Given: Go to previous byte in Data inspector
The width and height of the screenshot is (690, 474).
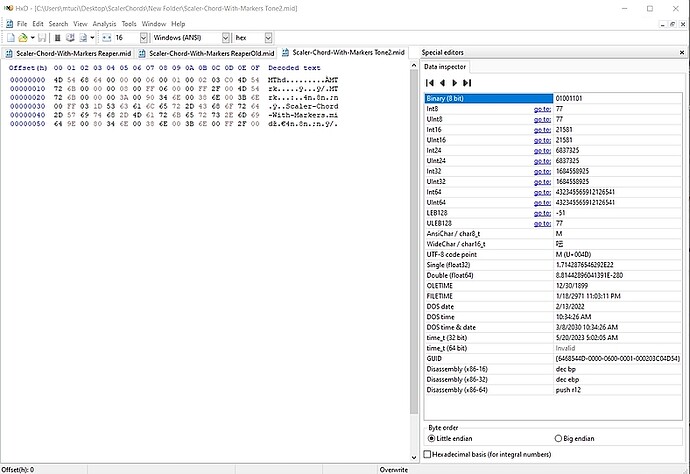Looking at the screenshot, I should pos(442,83).
